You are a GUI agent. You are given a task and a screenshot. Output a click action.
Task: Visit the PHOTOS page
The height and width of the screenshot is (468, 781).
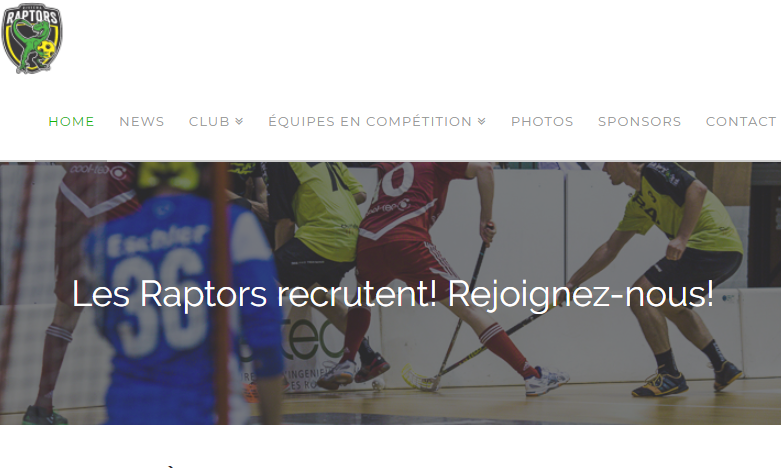[542, 121]
